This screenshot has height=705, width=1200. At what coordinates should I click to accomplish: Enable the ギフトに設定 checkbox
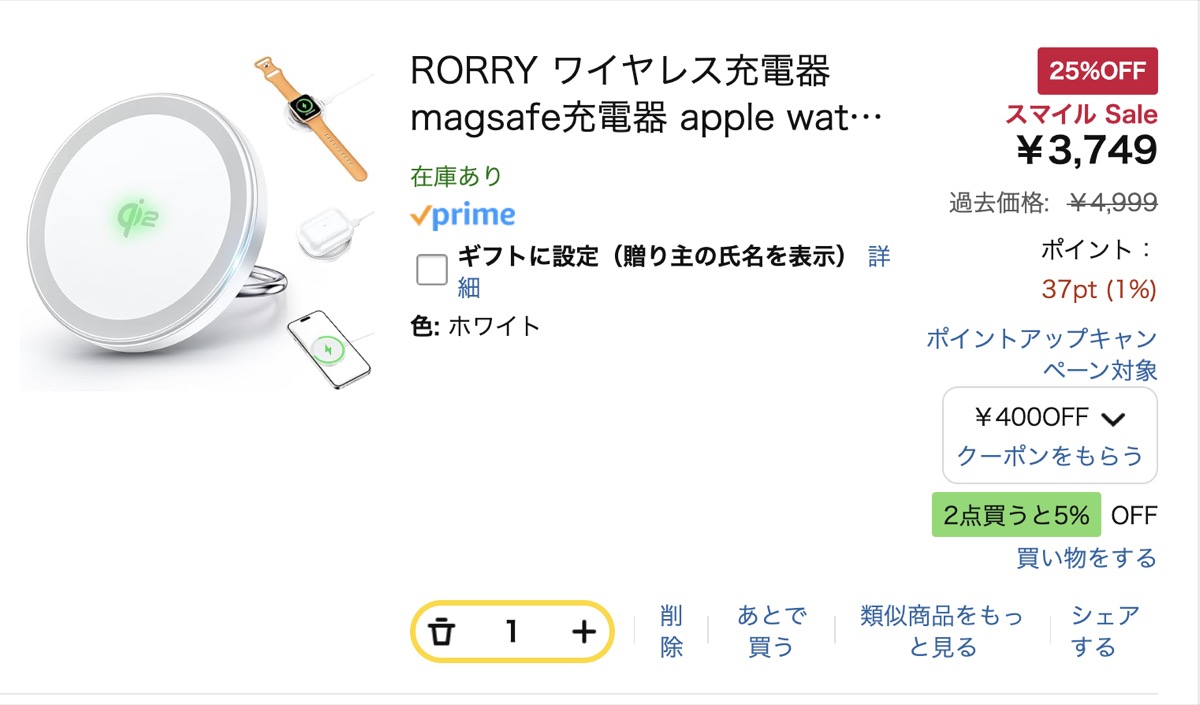click(432, 269)
